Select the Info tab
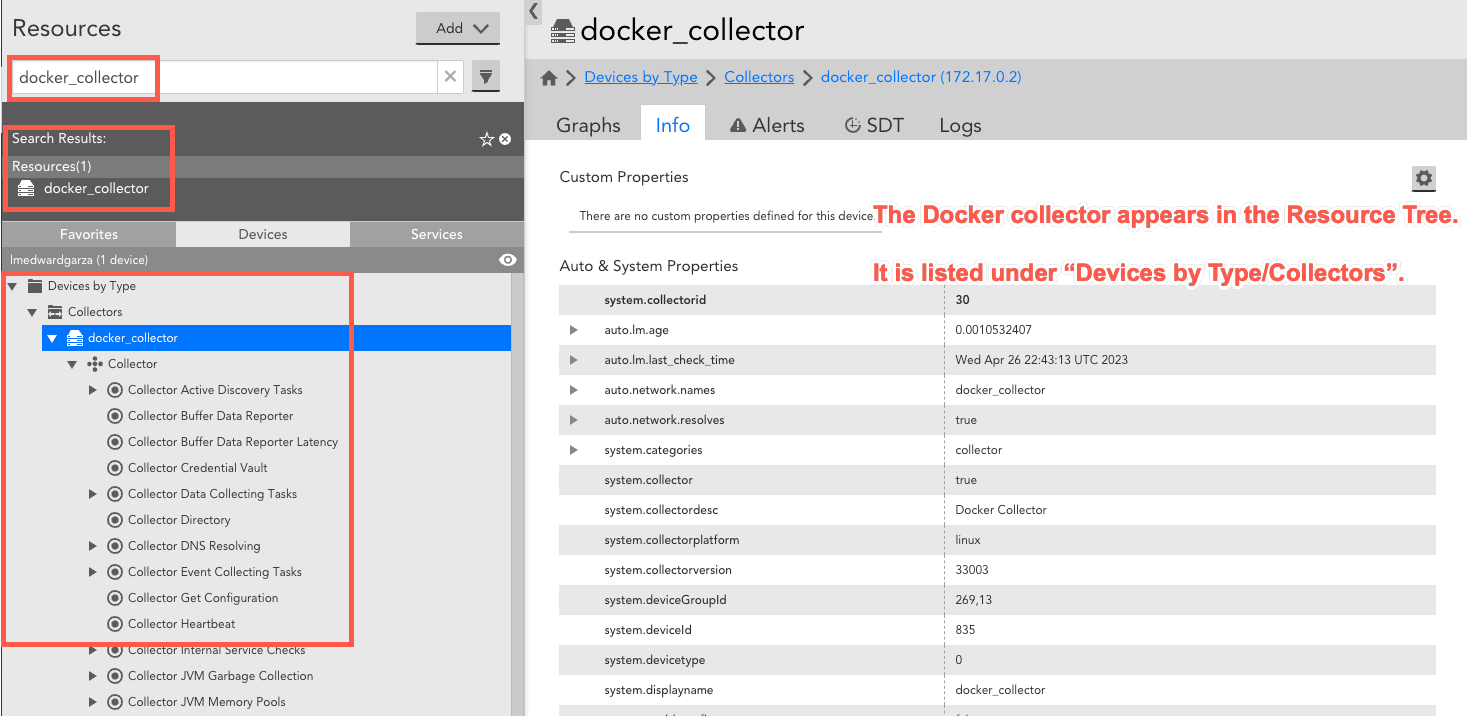 coord(673,125)
